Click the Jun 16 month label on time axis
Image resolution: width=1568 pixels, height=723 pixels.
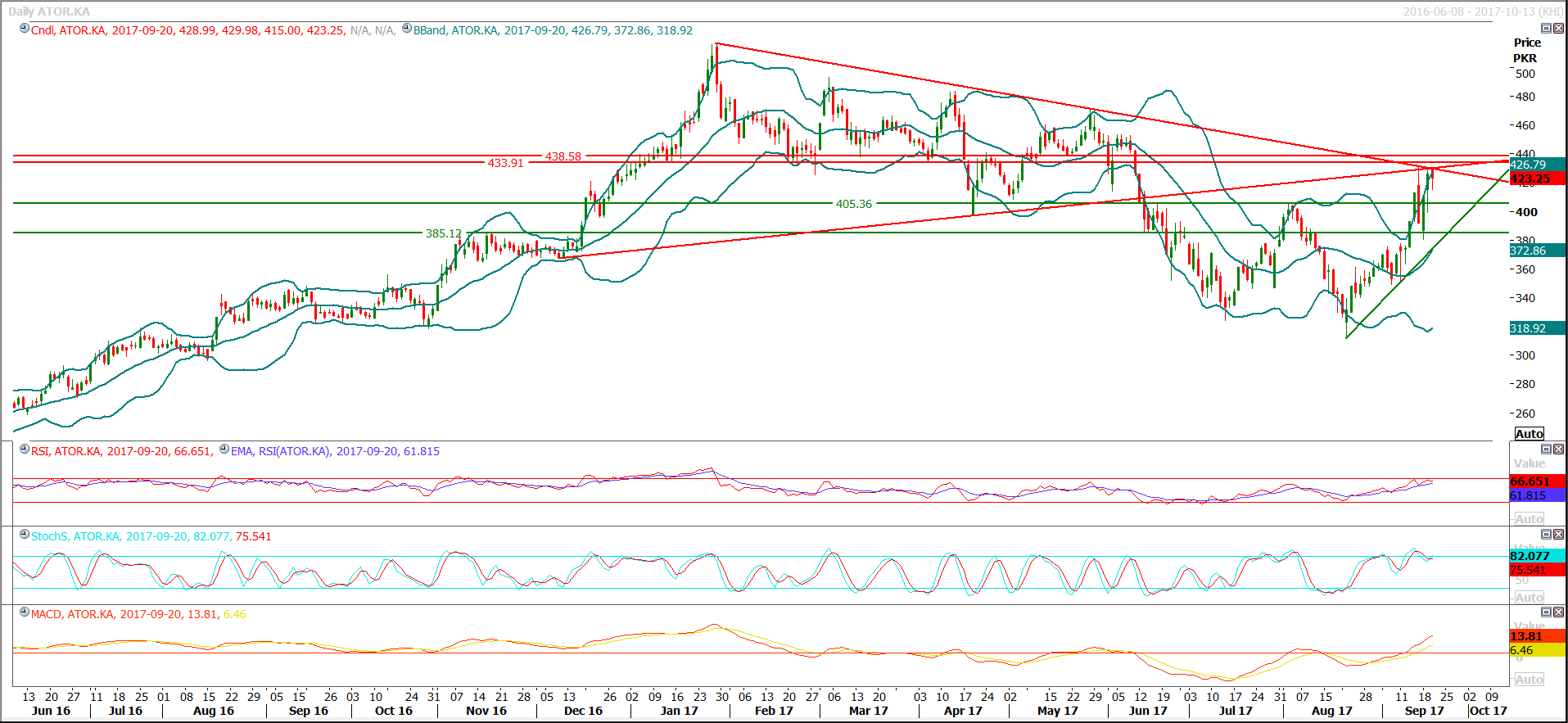[x=51, y=711]
